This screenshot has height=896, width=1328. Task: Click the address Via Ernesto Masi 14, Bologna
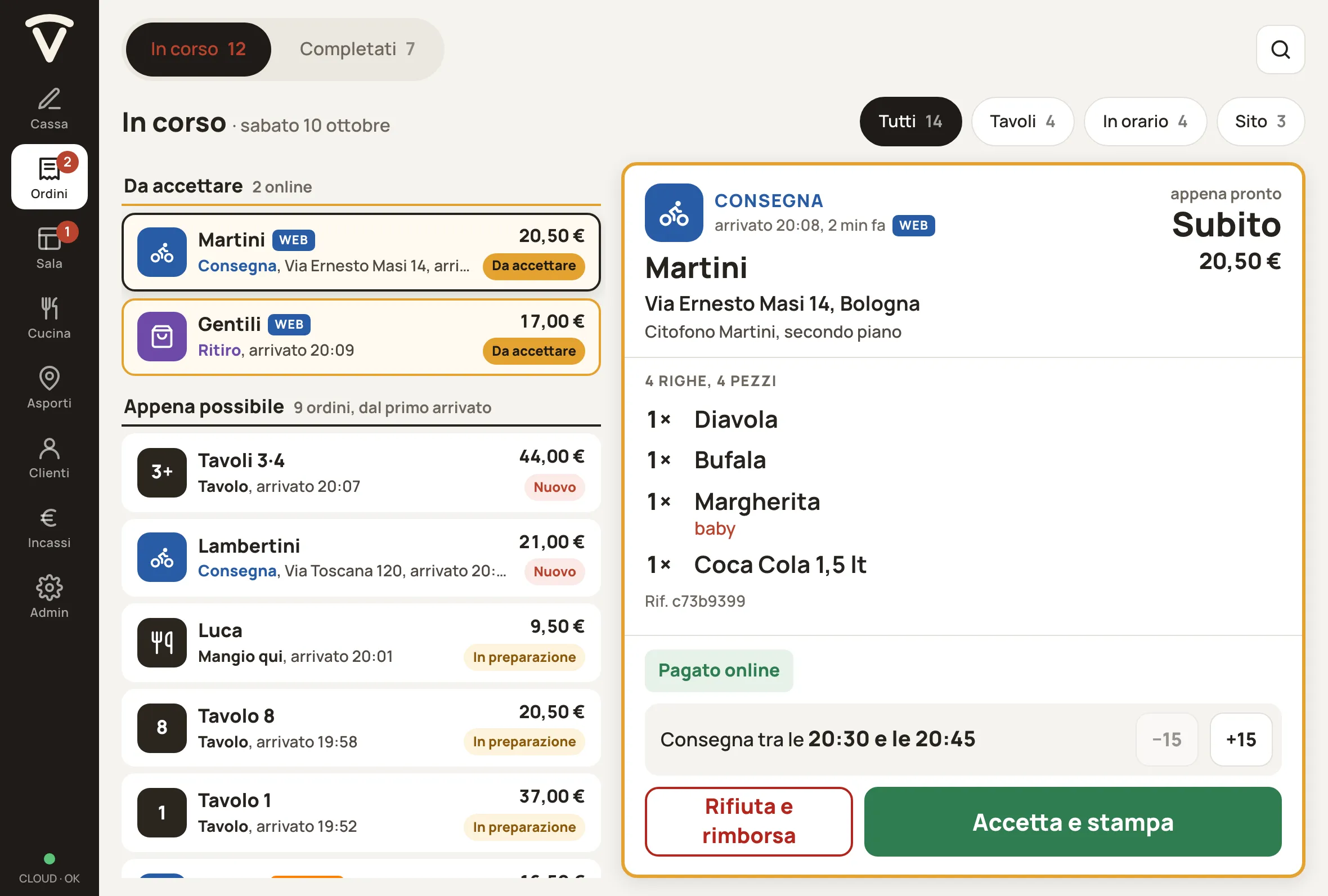782,303
